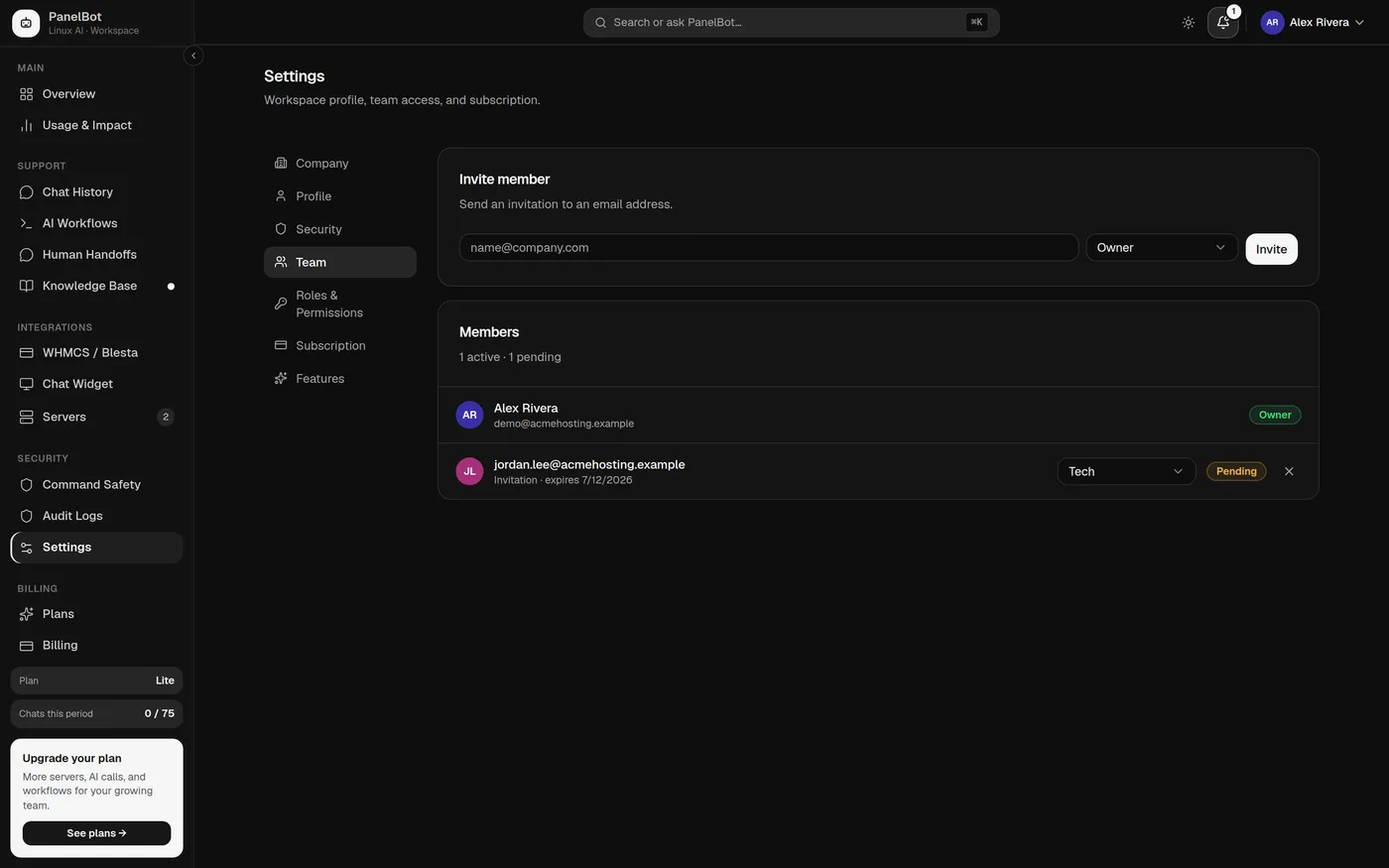Click the Servers count badge 2
The height and width of the screenshot is (868, 1389).
coord(166,417)
